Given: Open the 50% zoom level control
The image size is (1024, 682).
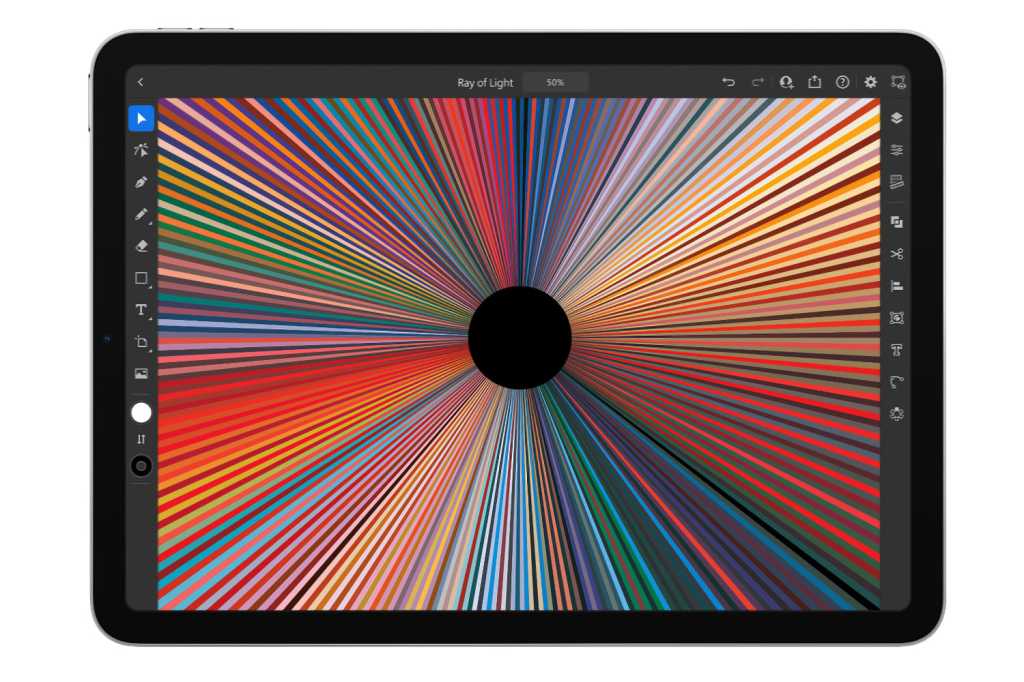Looking at the screenshot, I should 555,82.
